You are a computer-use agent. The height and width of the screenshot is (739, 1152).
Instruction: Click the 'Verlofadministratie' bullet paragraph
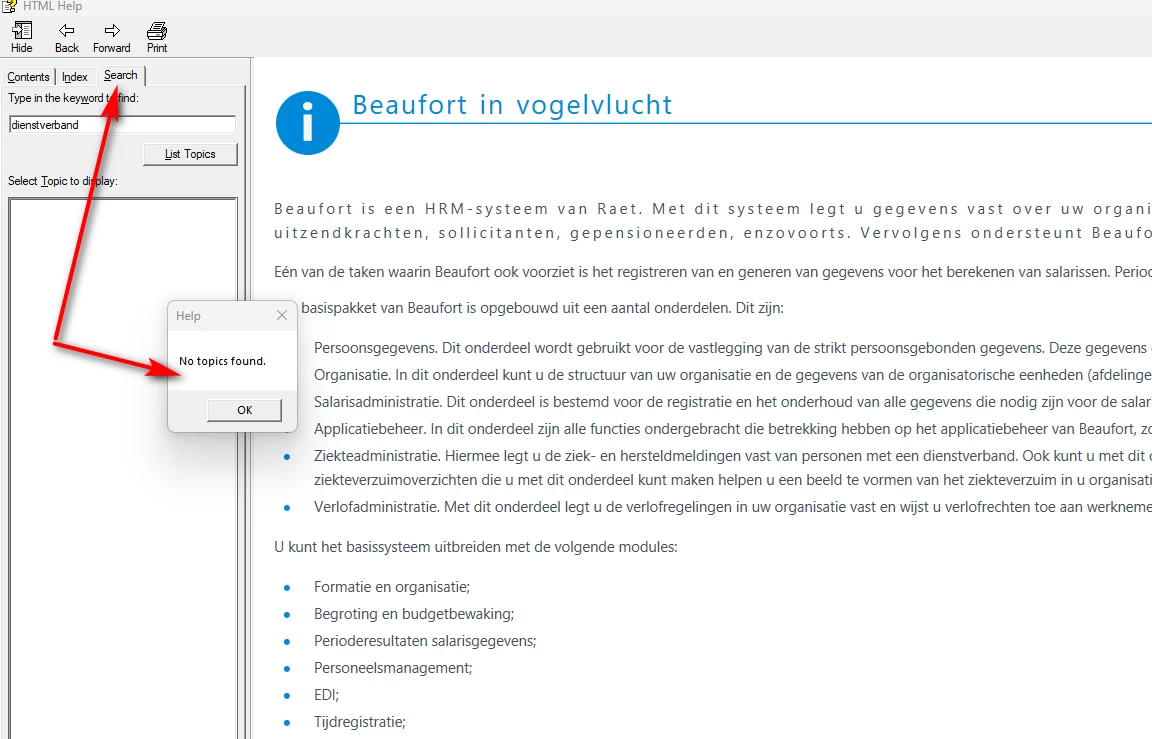coord(732,507)
